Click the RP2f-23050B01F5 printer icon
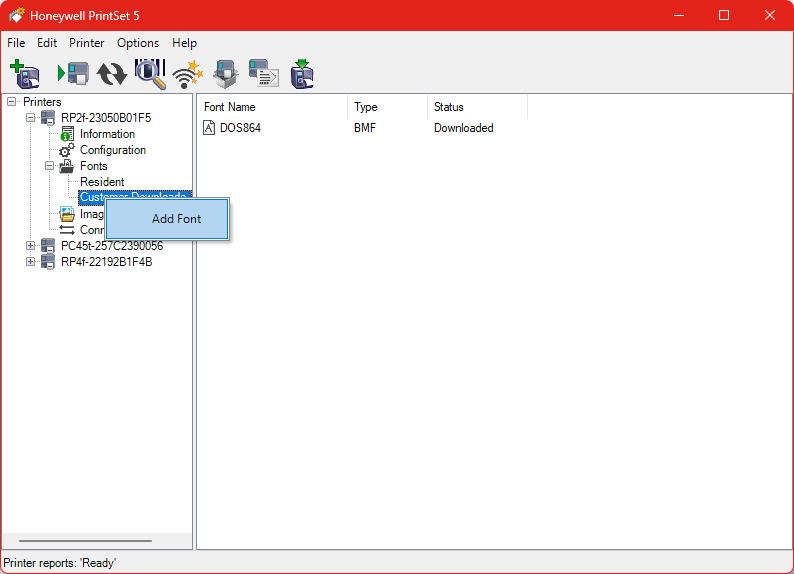Screen dimensions: 794x574 coord(48,118)
